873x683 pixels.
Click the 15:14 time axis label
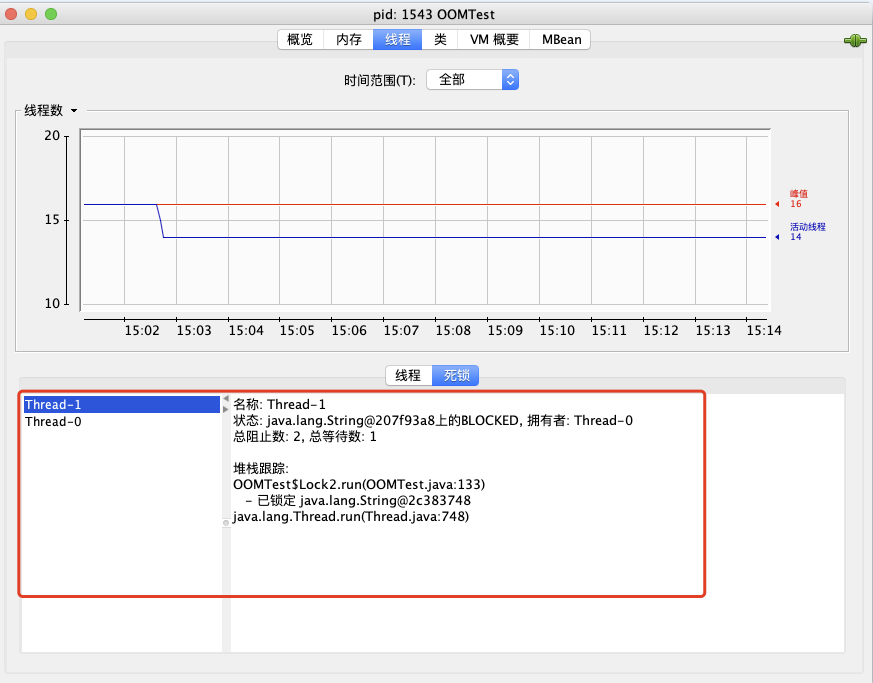coord(764,331)
